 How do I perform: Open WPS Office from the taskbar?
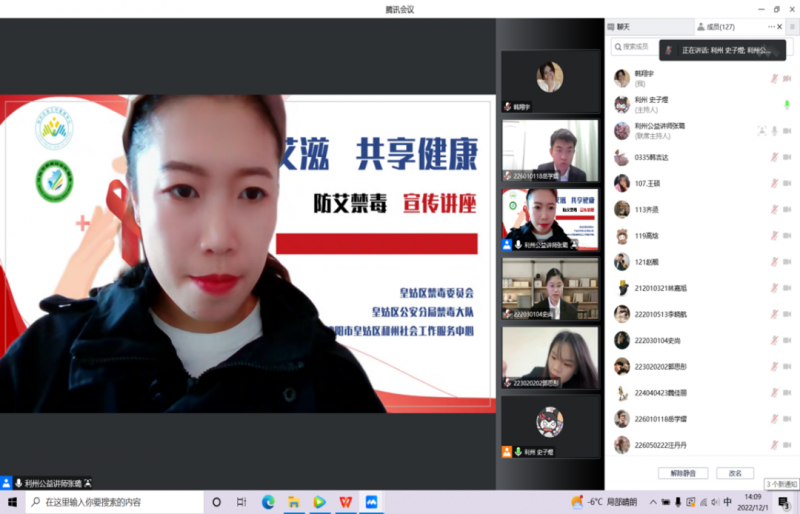[x=345, y=502]
